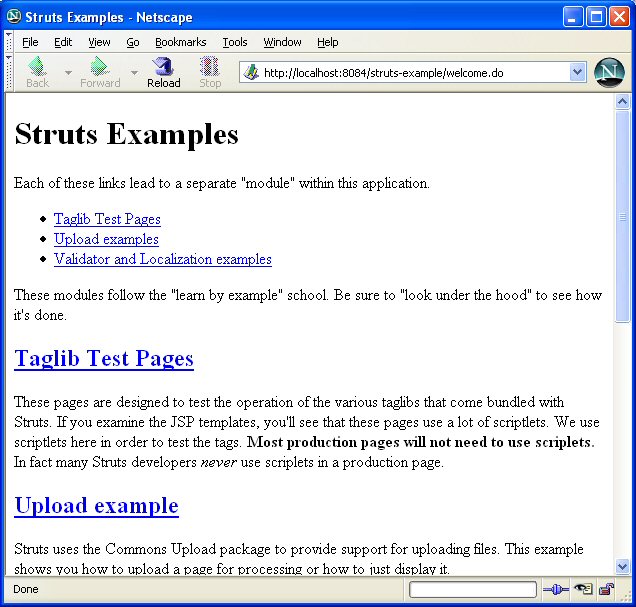Viewport: 636px width, 607px height.
Task: Open Validator and Localization examples link
Action: pyautogui.click(x=163, y=259)
